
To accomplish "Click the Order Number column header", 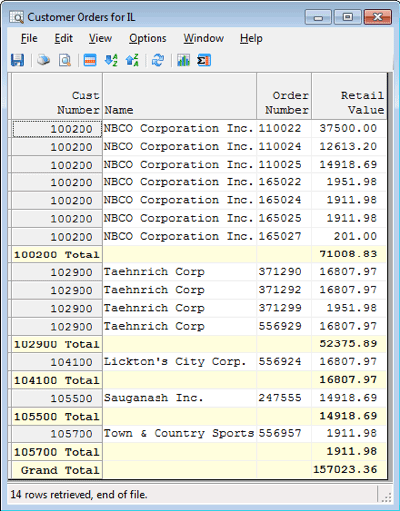I will tap(284, 96).
